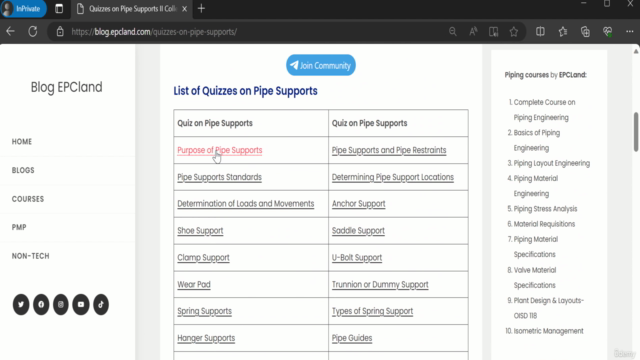
Task: Click the InPrivate profile badge
Action: [23, 9]
